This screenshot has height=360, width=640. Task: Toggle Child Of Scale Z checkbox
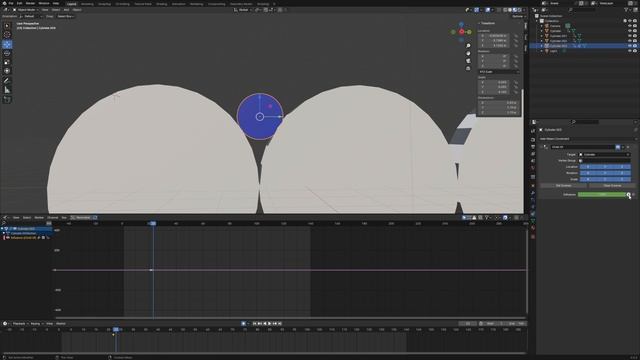[x=622, y=179]
